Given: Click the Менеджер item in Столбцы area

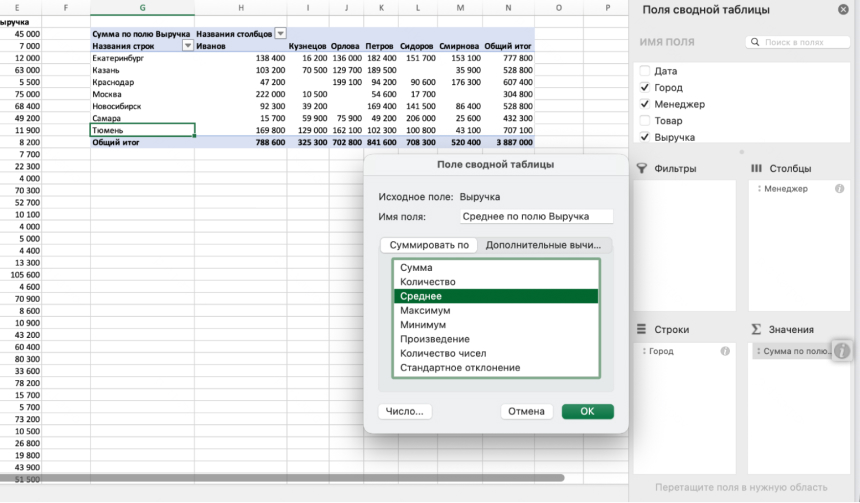Looking at the screenshot, I should click(x=799, y=189).
